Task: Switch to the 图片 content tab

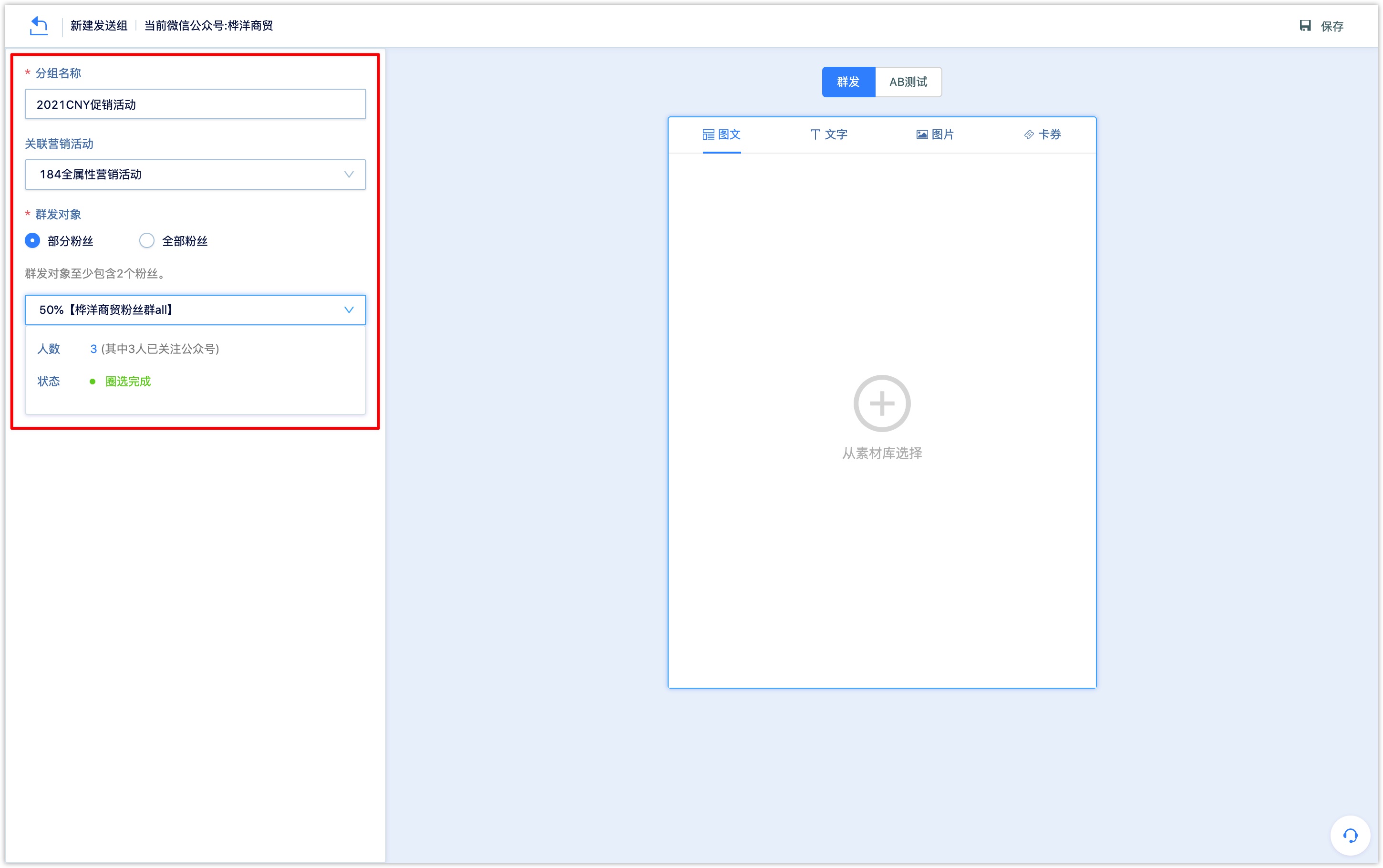Action: tap(935, 135)
